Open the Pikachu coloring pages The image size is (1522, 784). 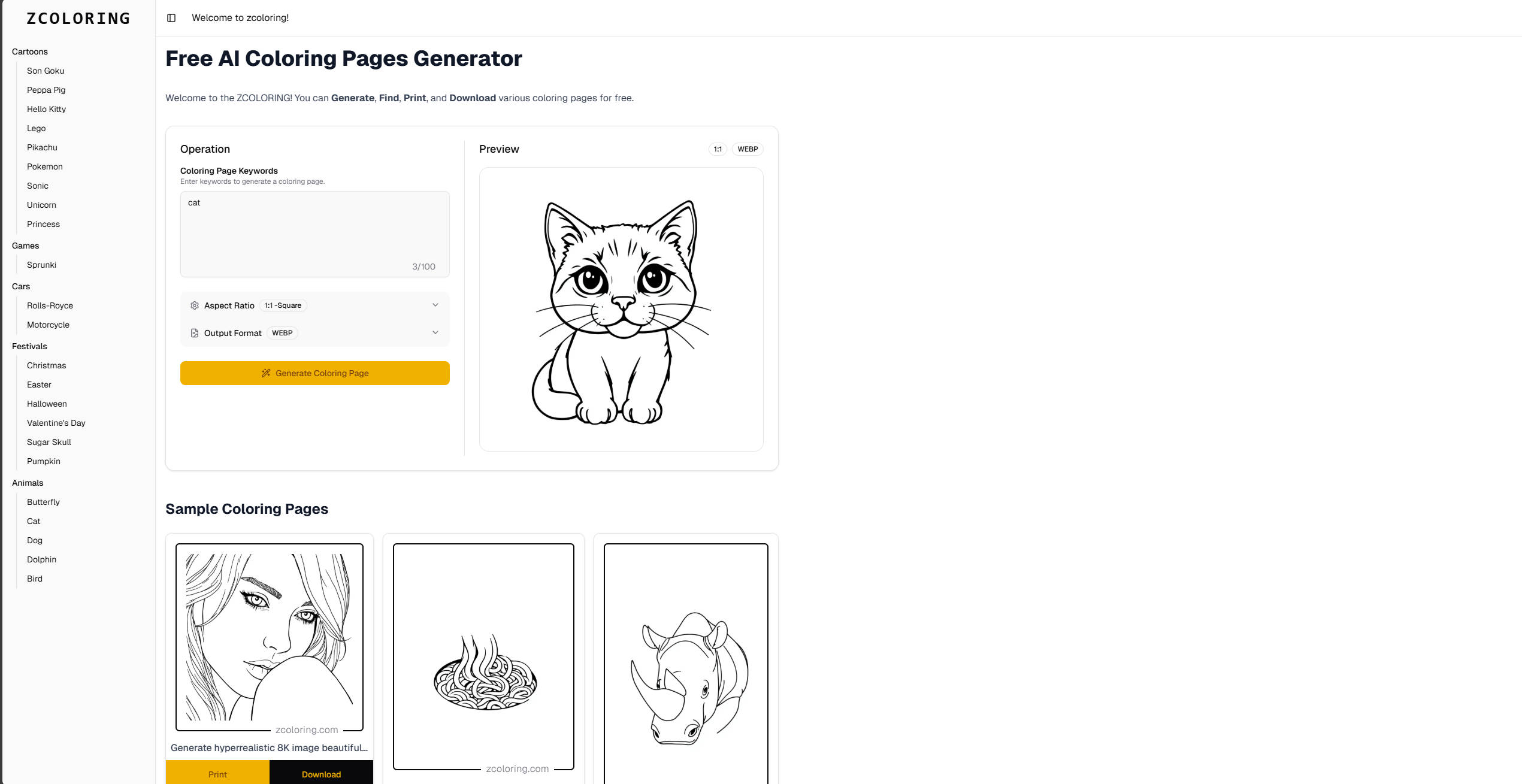(x=42, y=147)
